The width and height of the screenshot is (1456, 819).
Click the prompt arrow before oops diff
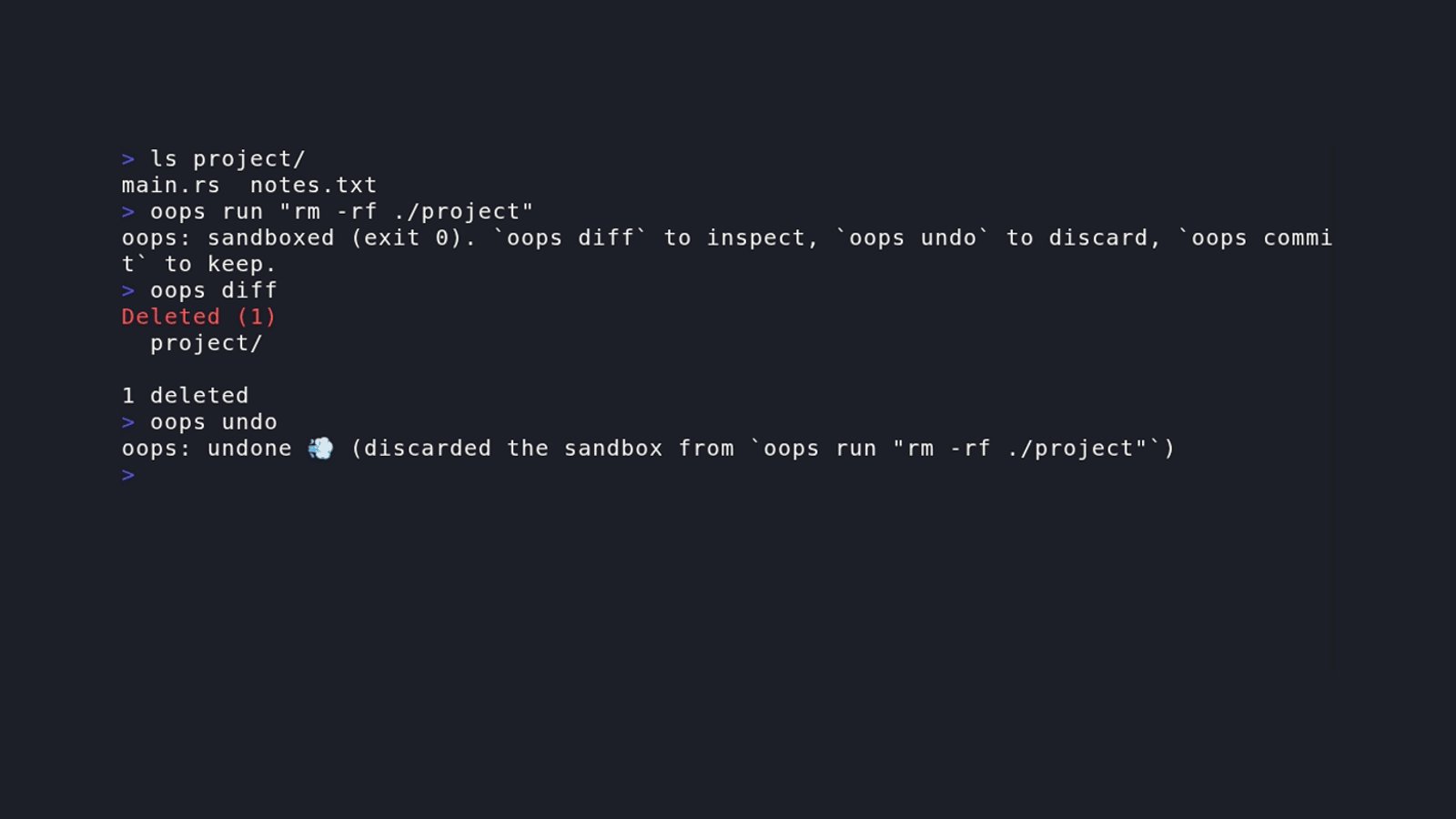(x=128, y=291)
